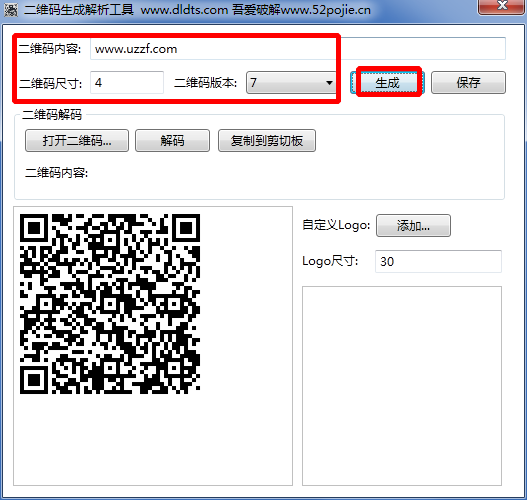Click the QR content input with www.uzzf.com
The height and width of the screenshot is (500, 527).
pos(298,49)
